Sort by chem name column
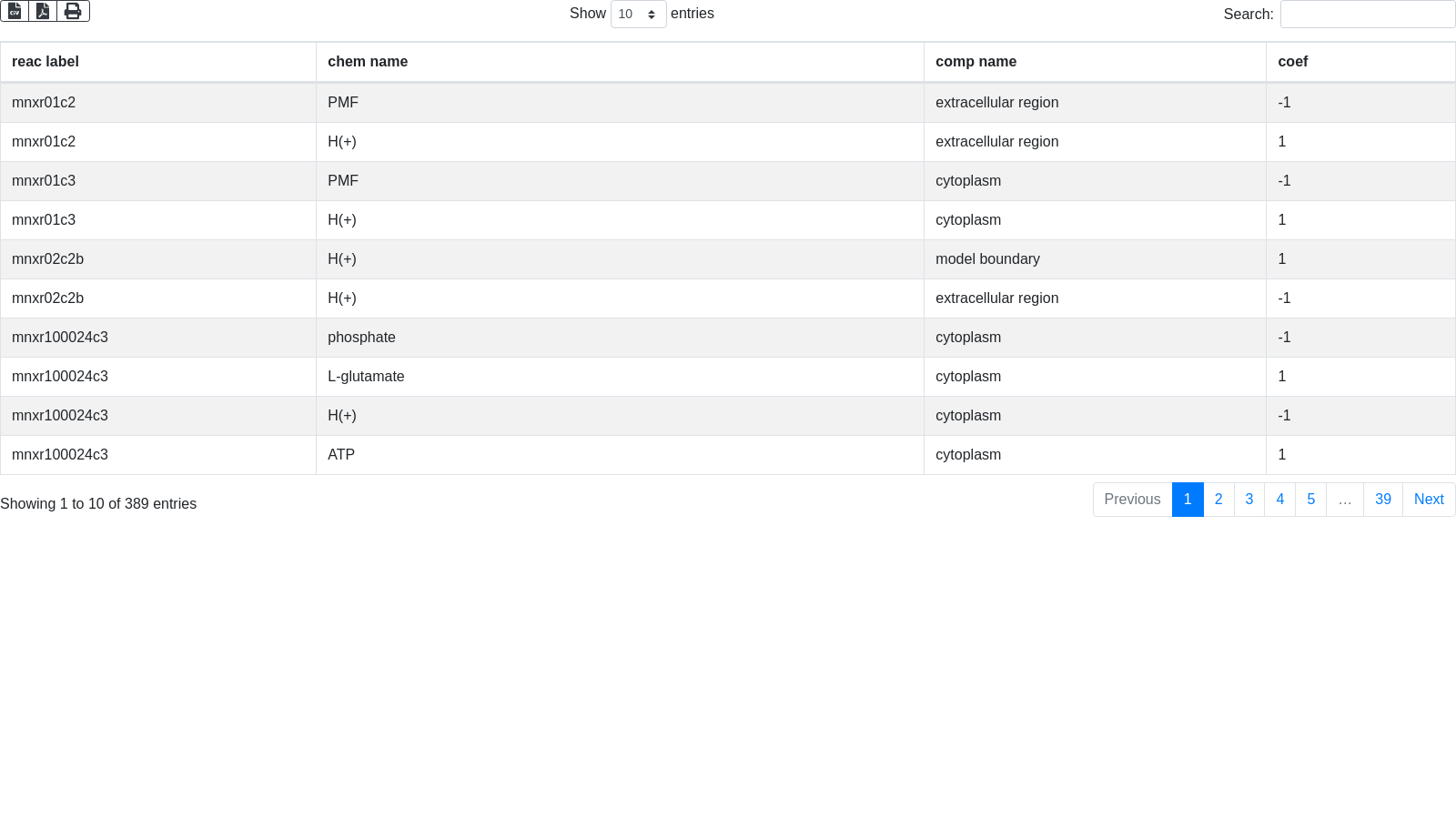1456x819 pixels. click(368, 62)
